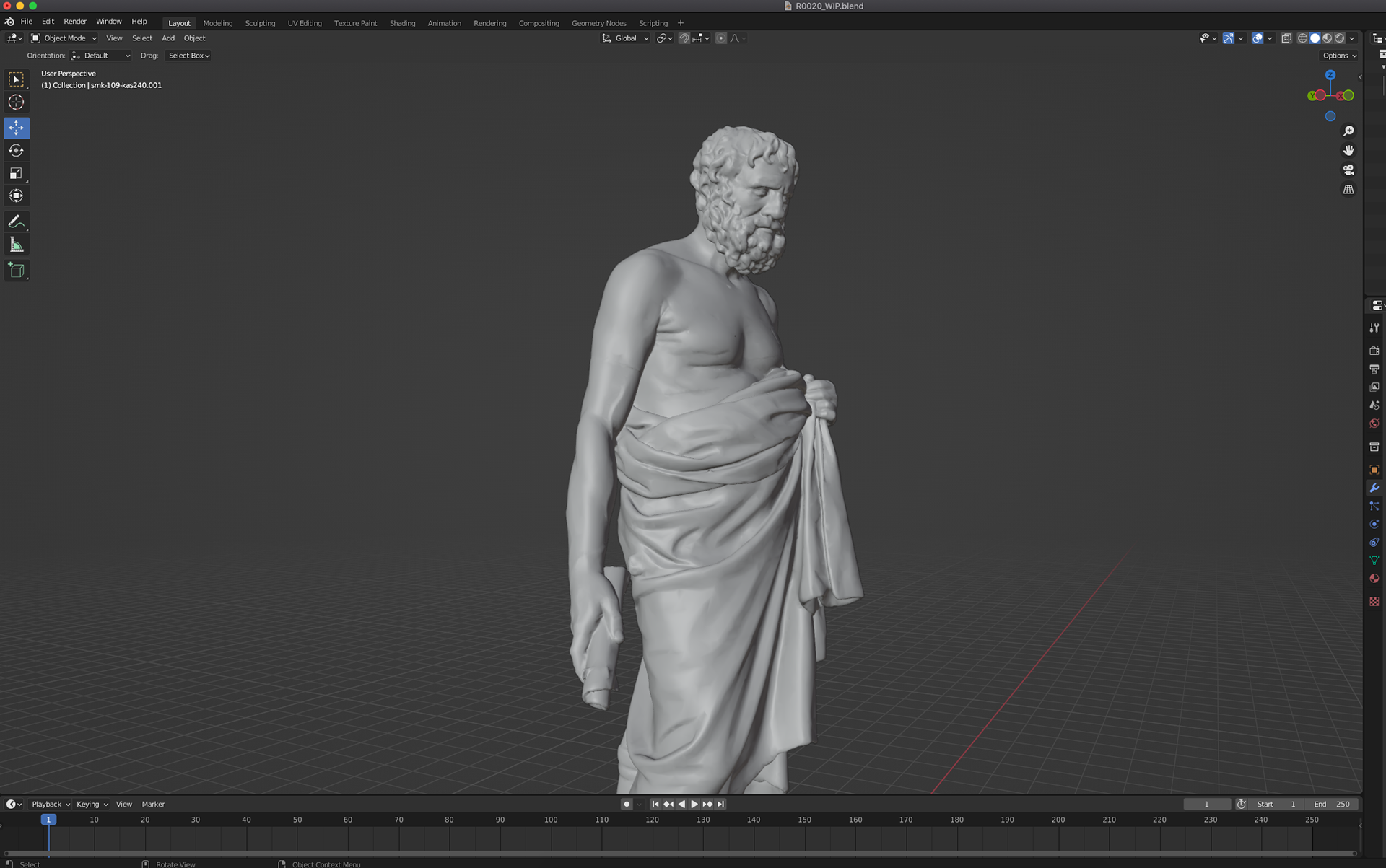Open the View Layer properties tab
Viewport: 1386px width, 868px height.
1374,387
